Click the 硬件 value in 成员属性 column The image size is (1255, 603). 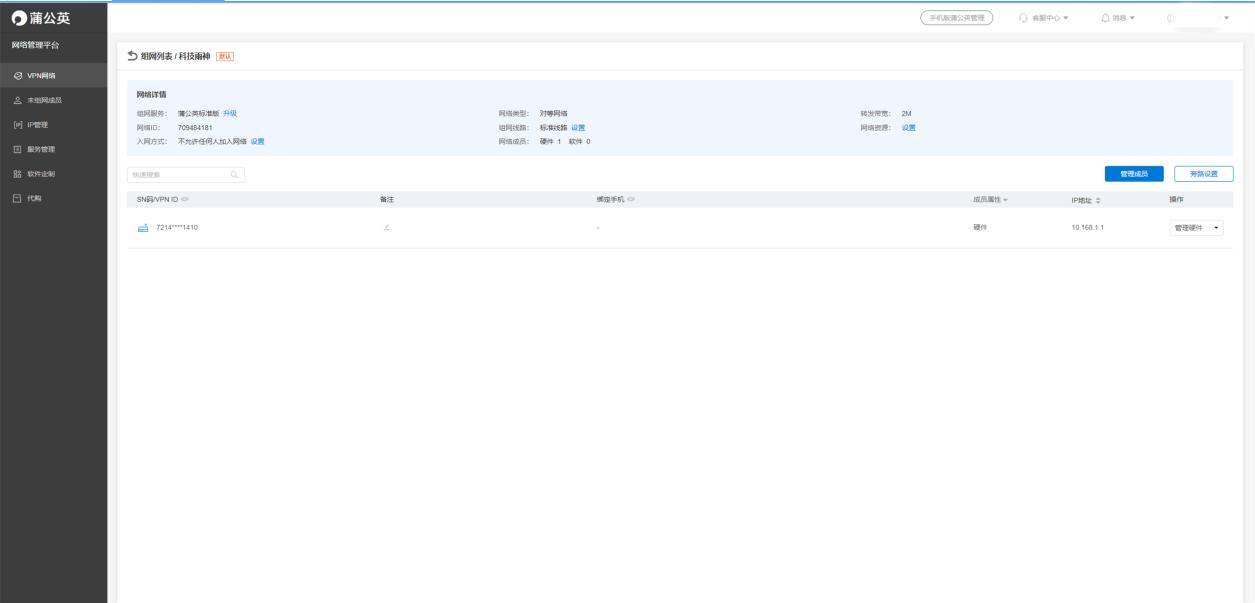click(x=980, y=228)
